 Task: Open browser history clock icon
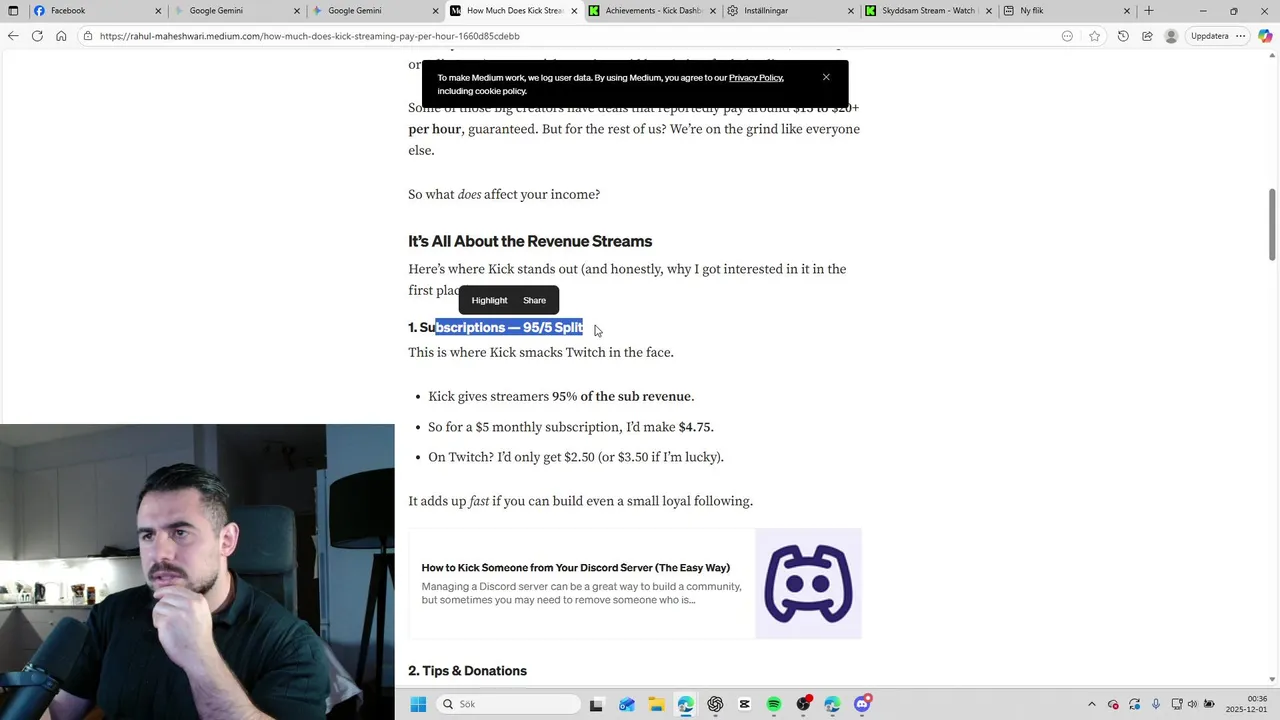[x=1123, y=36]
